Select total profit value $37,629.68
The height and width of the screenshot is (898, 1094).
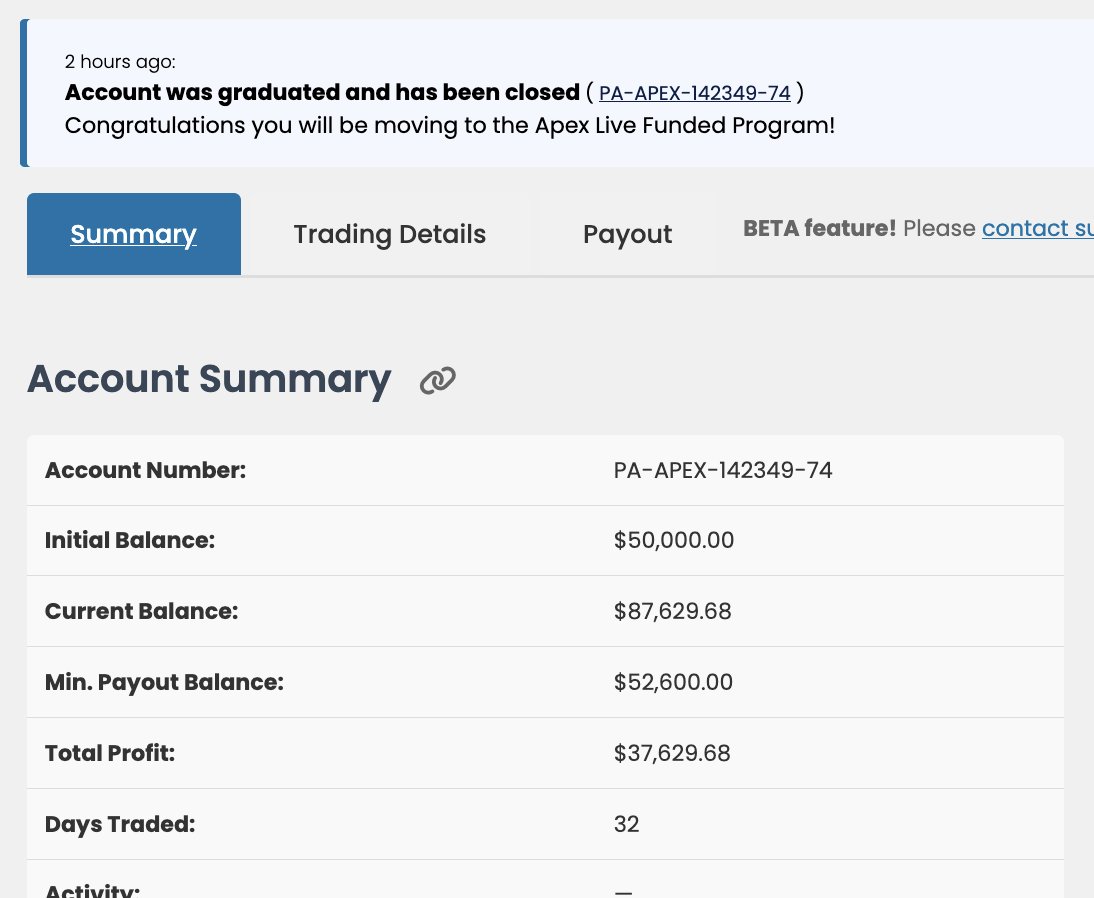(672, 753)
